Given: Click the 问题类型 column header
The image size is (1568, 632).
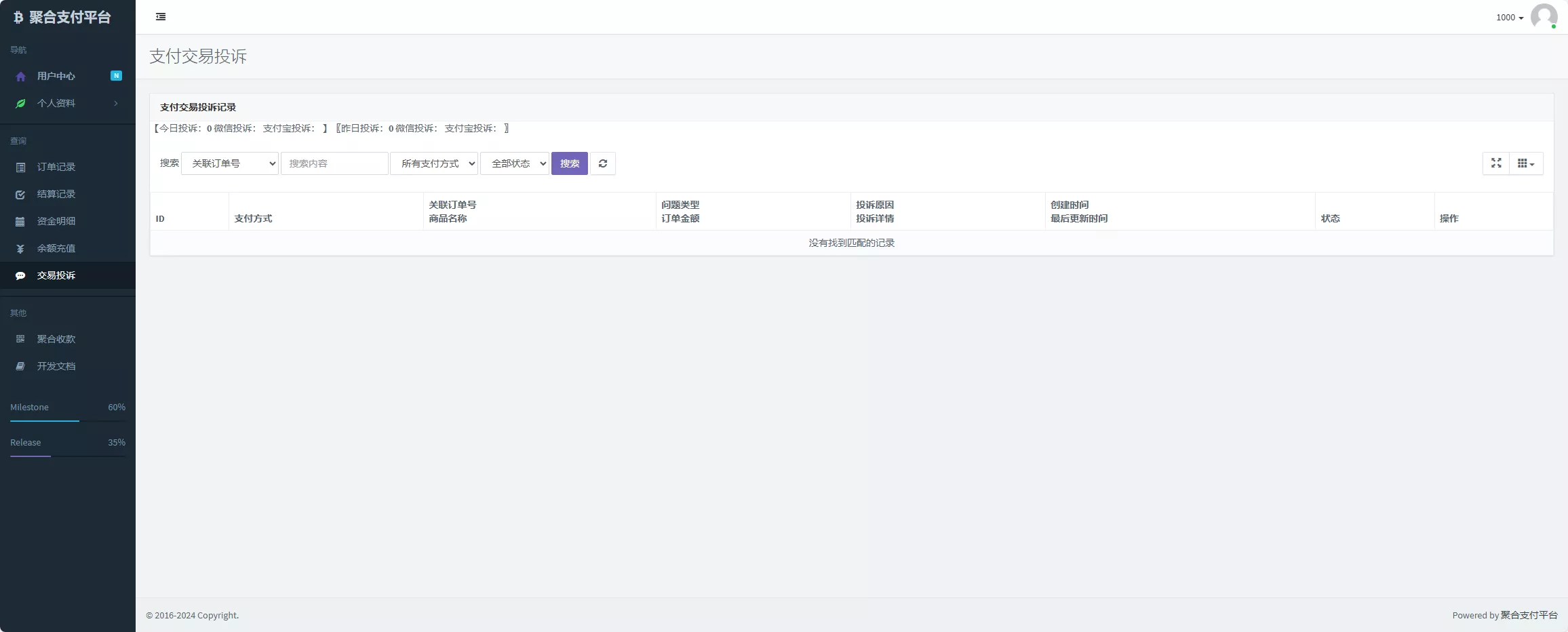Looking at the screenshot, I should (680, 205).
